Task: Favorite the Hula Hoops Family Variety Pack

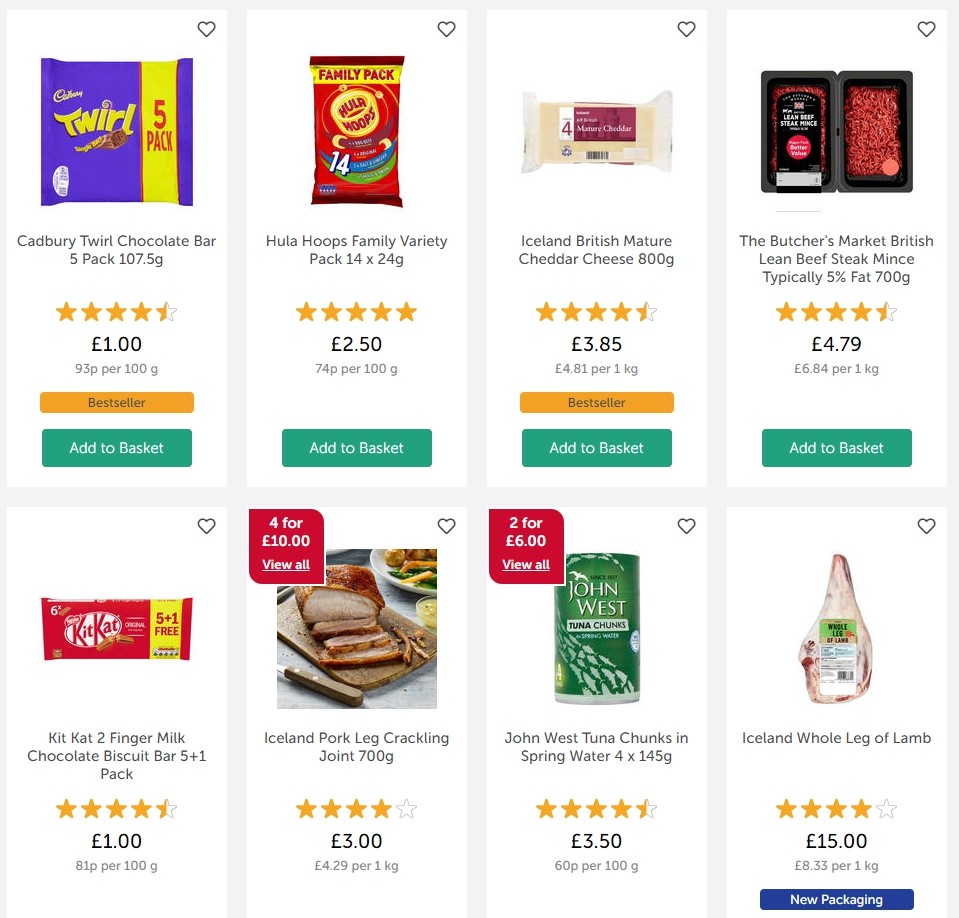Action: tap(447, 30)
